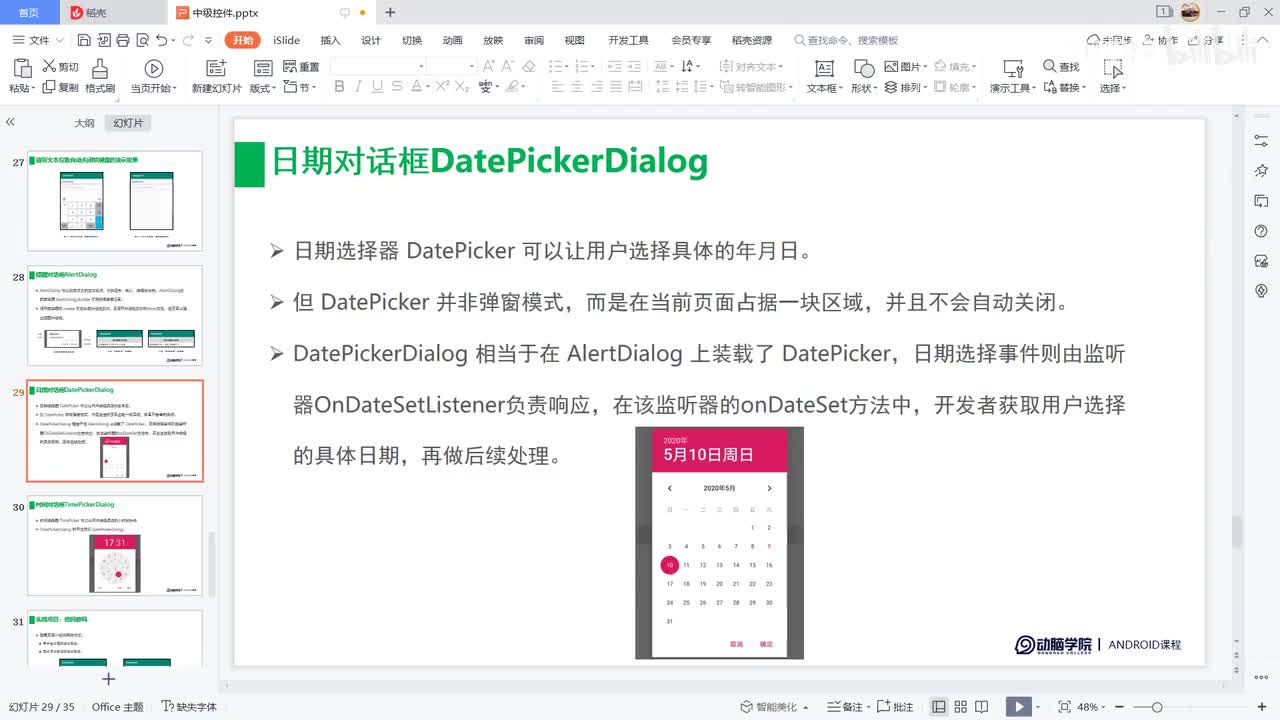
Task: Switch to Slide Sorter view icon
Action: tap(961, 707)
